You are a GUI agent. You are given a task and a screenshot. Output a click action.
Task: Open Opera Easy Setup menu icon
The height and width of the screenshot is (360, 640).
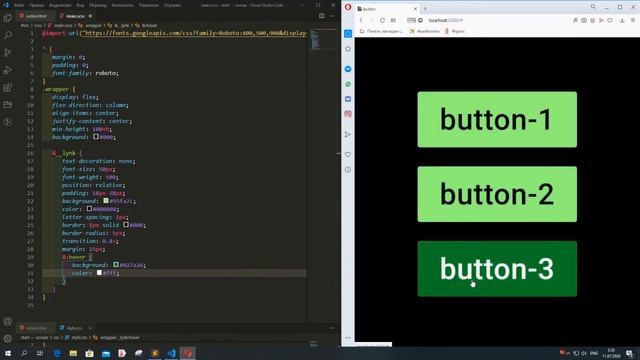click(633, 20)
